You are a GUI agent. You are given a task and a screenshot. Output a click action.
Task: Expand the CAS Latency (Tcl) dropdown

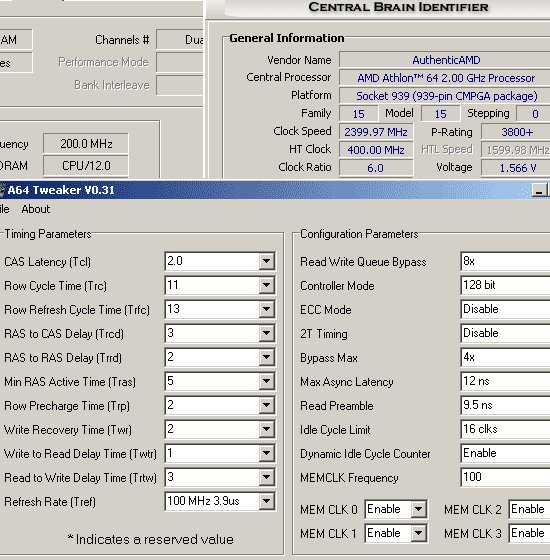(x=266, y=261)
